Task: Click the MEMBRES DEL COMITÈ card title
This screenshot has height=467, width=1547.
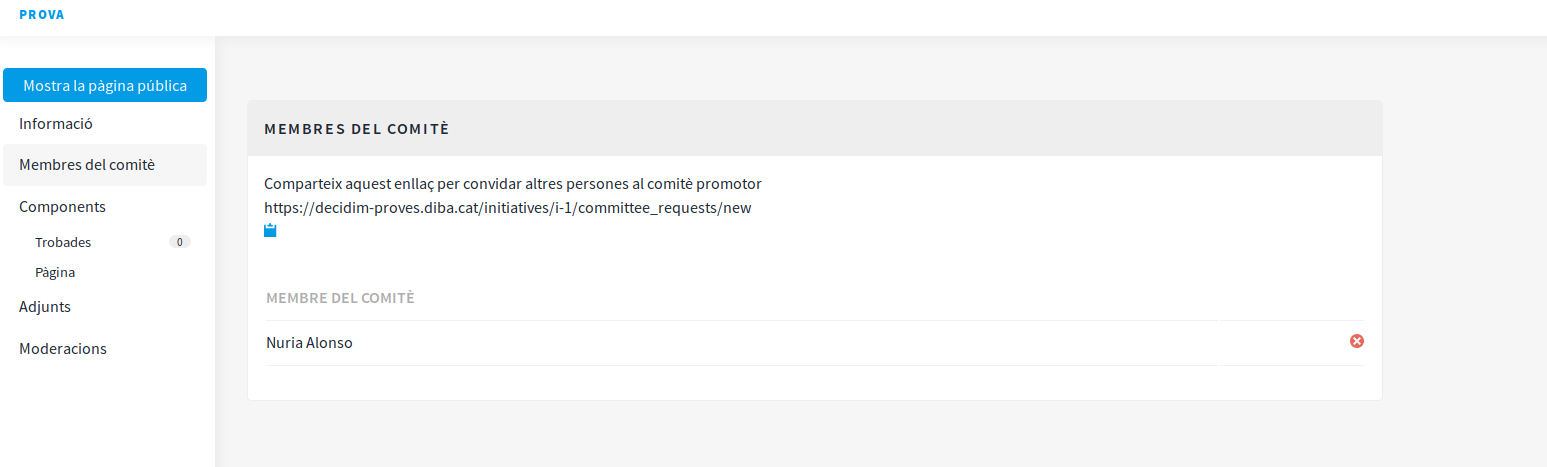Action: [x=356, y=129]
